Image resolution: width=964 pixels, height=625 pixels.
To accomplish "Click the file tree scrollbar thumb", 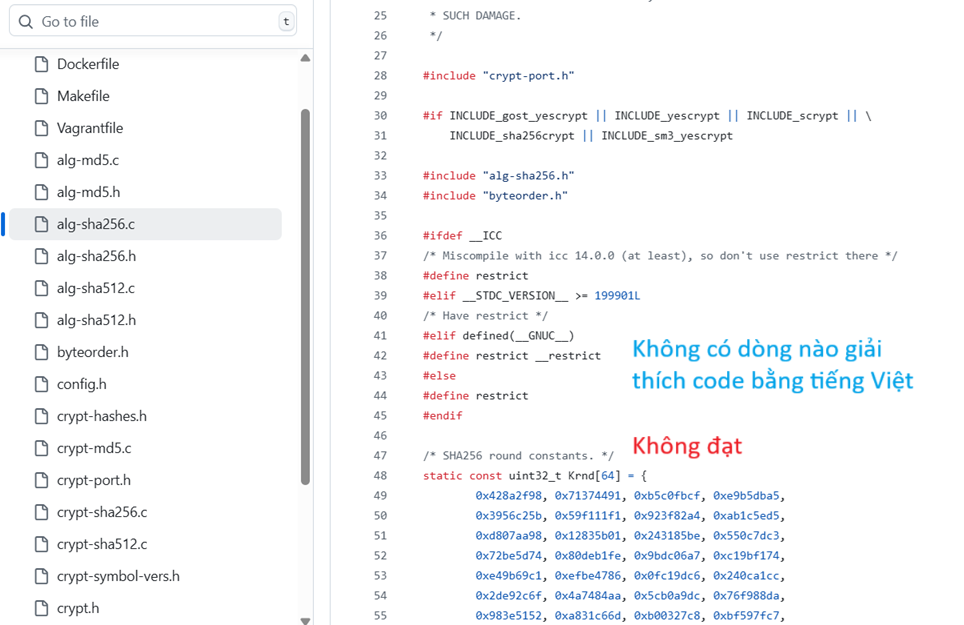I will click(305, 297).
